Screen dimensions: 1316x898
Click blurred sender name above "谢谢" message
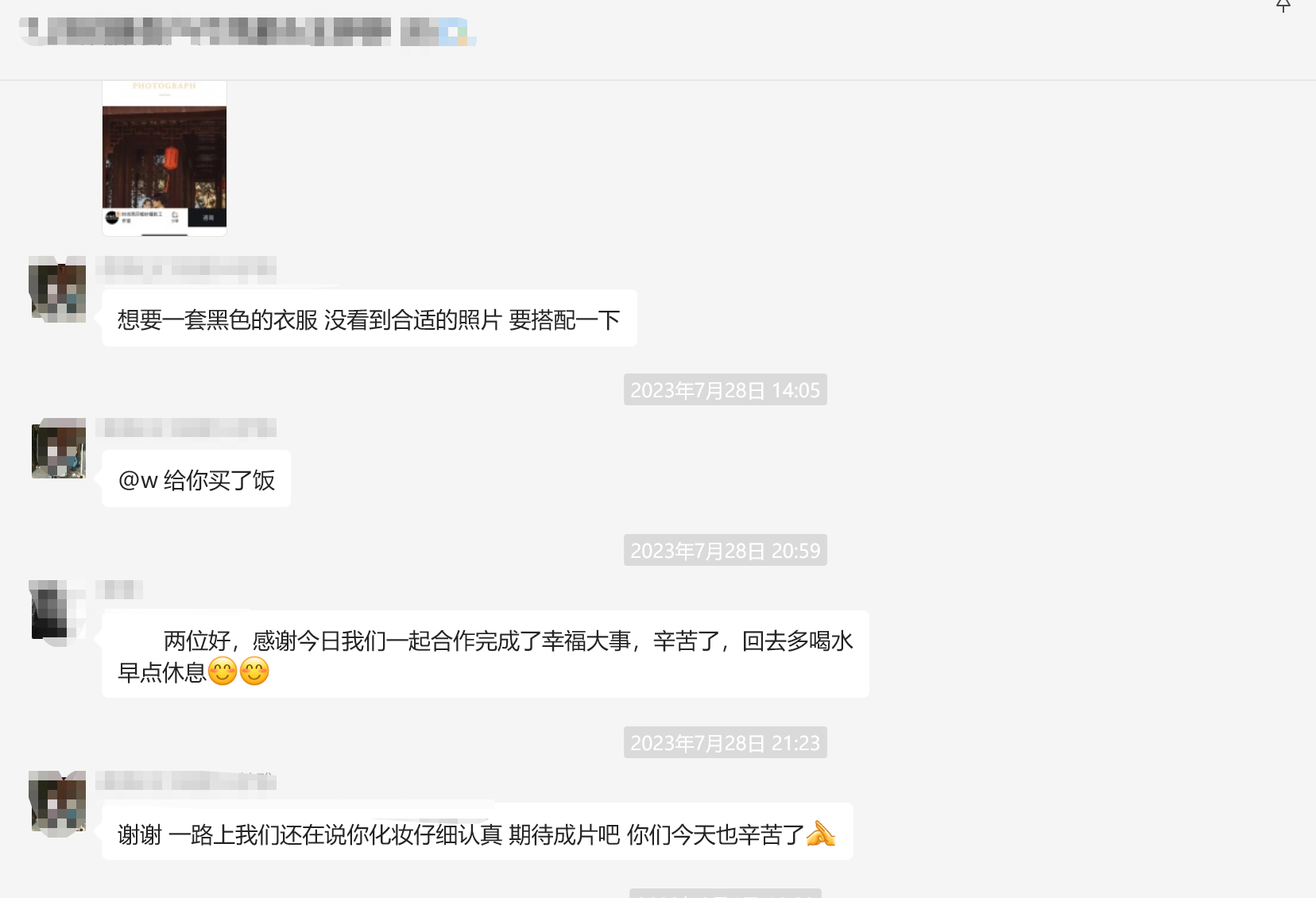(x=186, y=780)
